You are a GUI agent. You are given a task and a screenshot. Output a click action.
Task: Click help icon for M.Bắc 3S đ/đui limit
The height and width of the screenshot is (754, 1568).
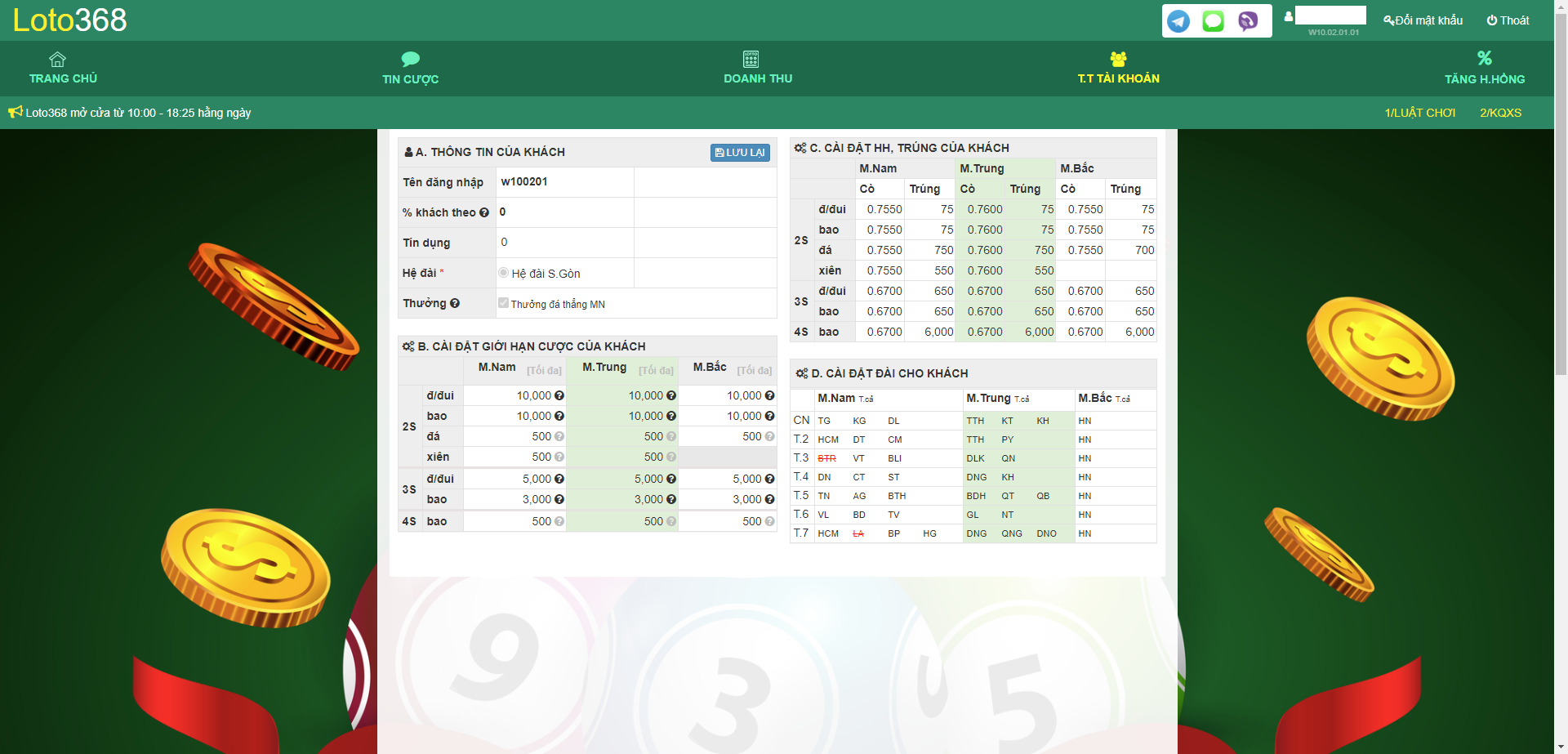(x=769, y=479)
